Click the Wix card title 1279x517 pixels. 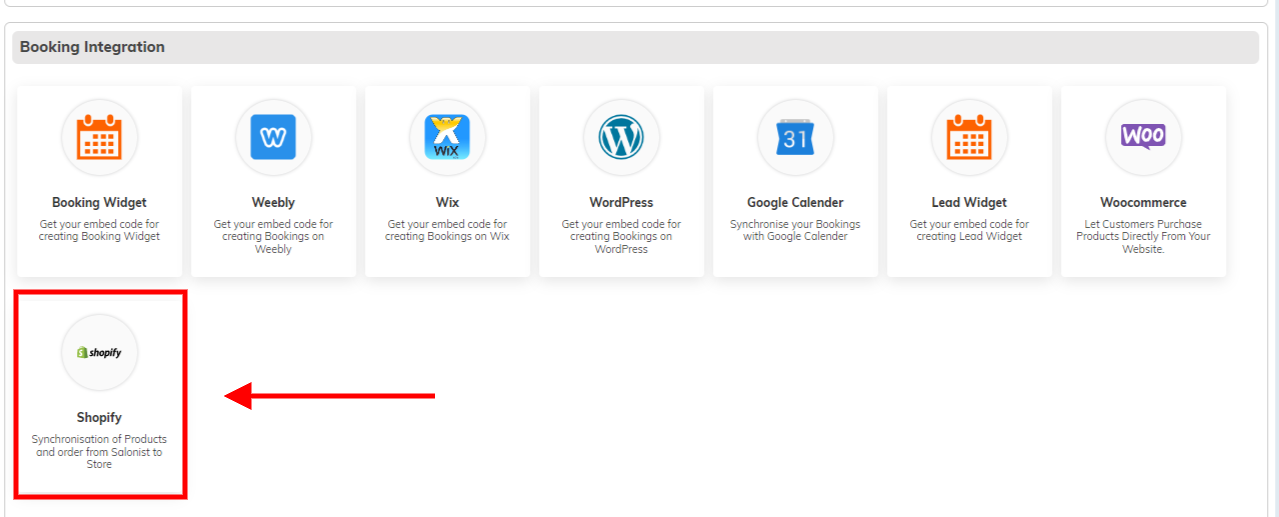[447, 202]
